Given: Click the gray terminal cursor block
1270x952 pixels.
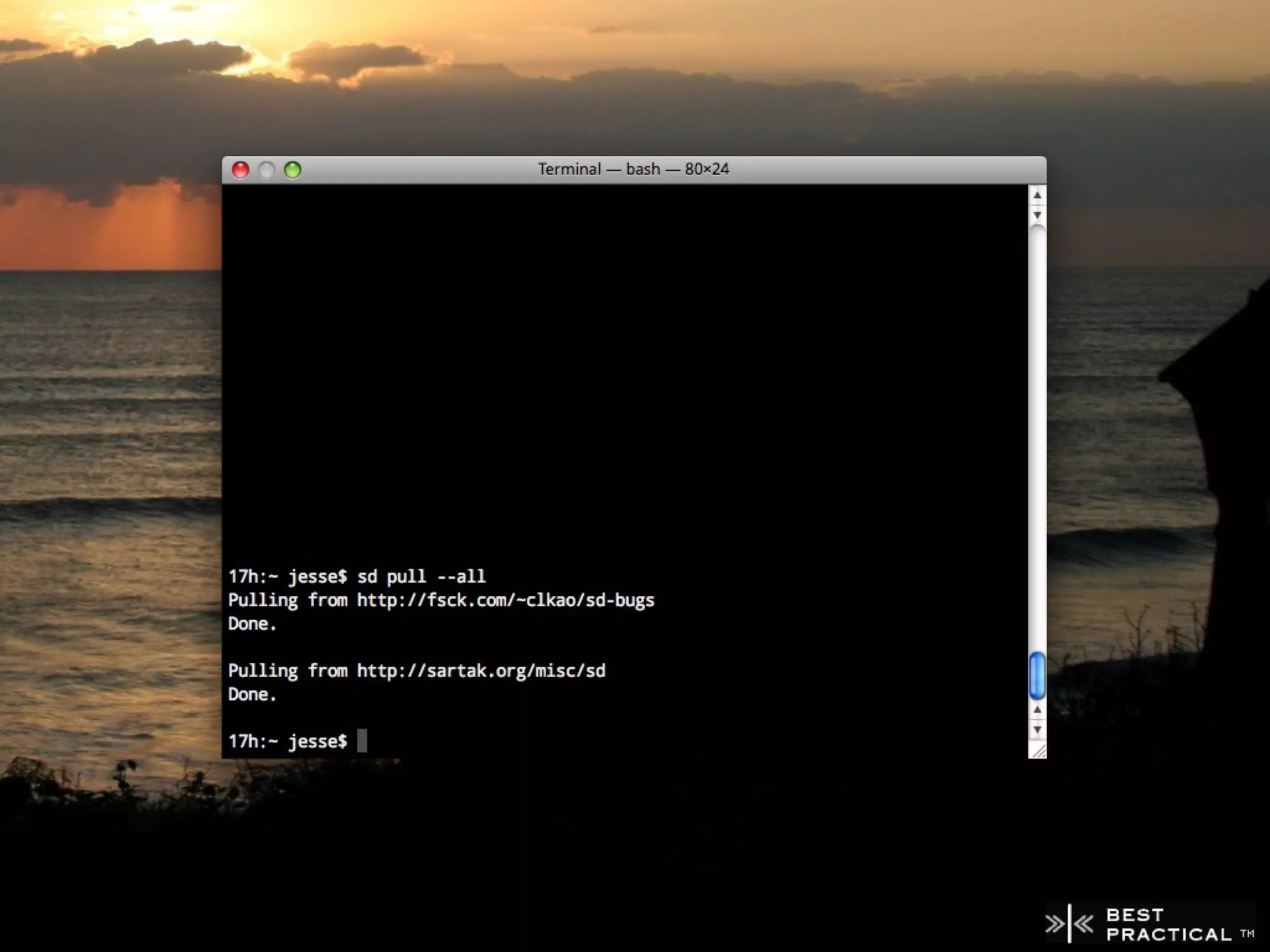Looking at the screenshot, I should tap(362, 741).
